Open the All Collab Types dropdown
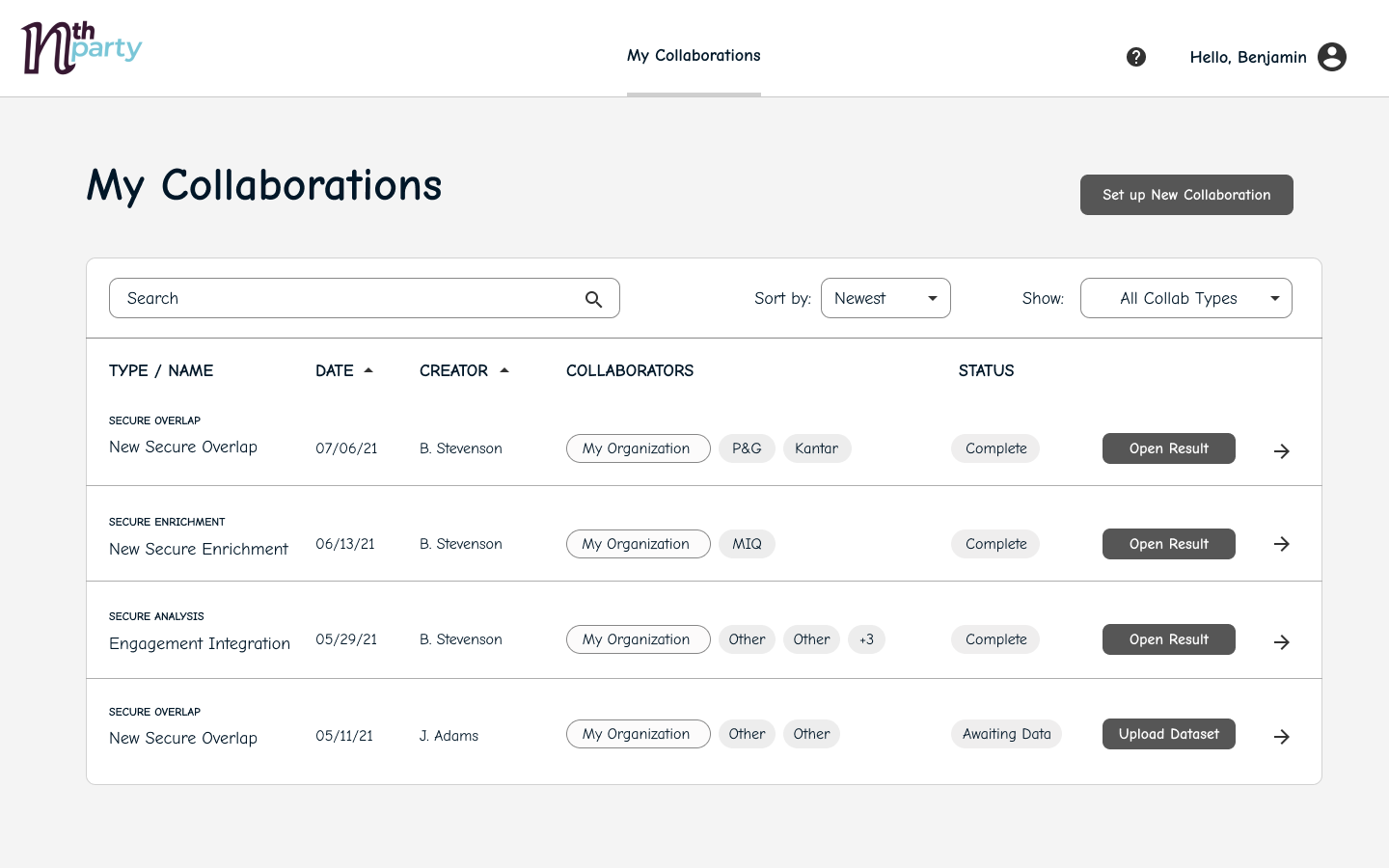The height and width of the screenshot is (868, 1389). [x=1185, y=298]
